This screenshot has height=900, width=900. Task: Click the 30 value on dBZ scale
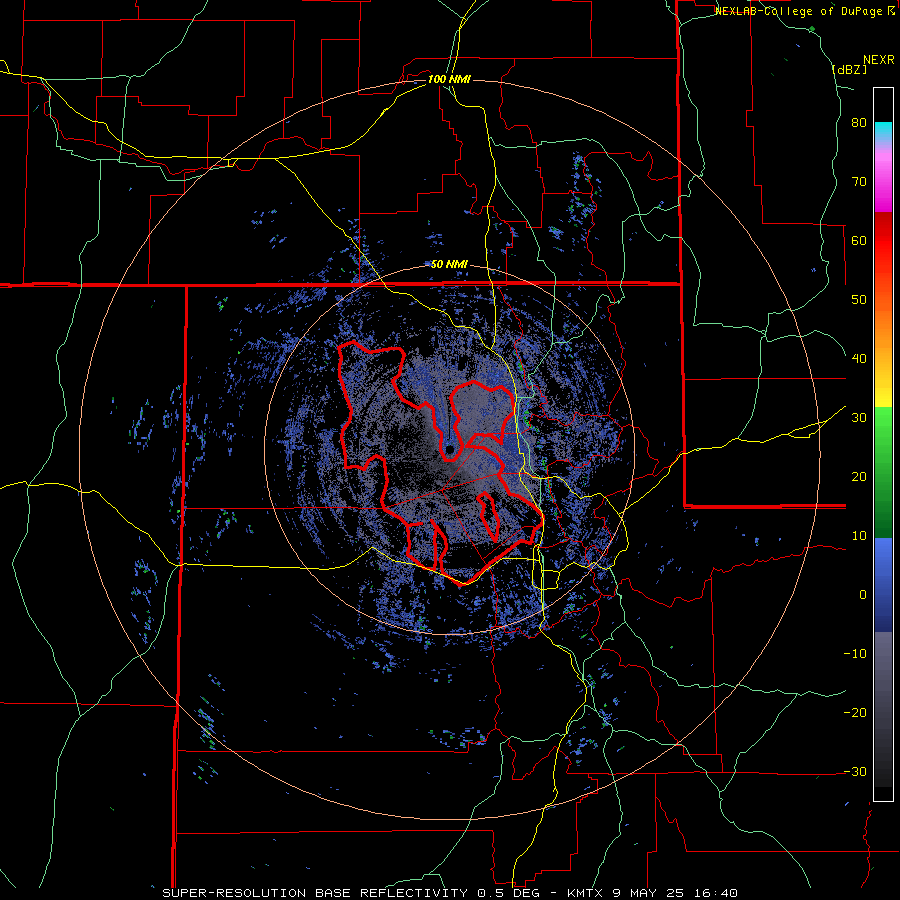tap(859, 418)
